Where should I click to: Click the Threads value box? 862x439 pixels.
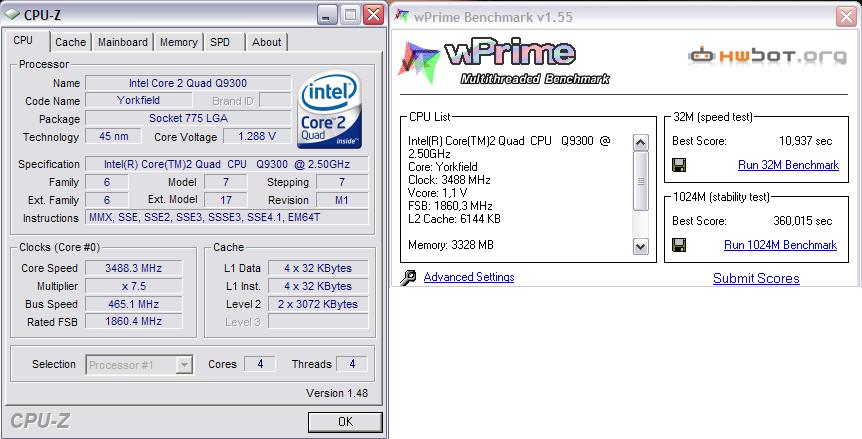point(352,364)
